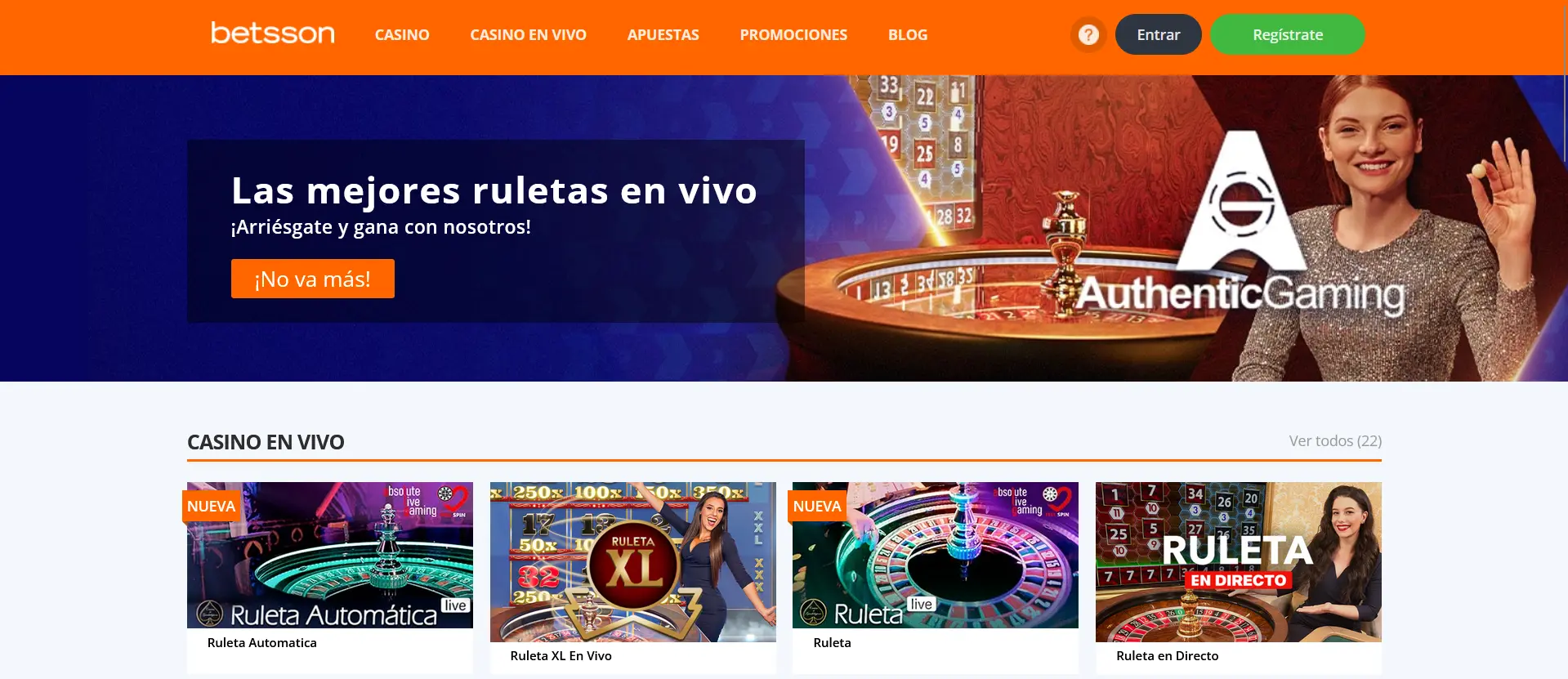Go to CASINO EN VIVO section
Image resolution: width=1568 pixels, height=679 pixels.
(528, 34)
